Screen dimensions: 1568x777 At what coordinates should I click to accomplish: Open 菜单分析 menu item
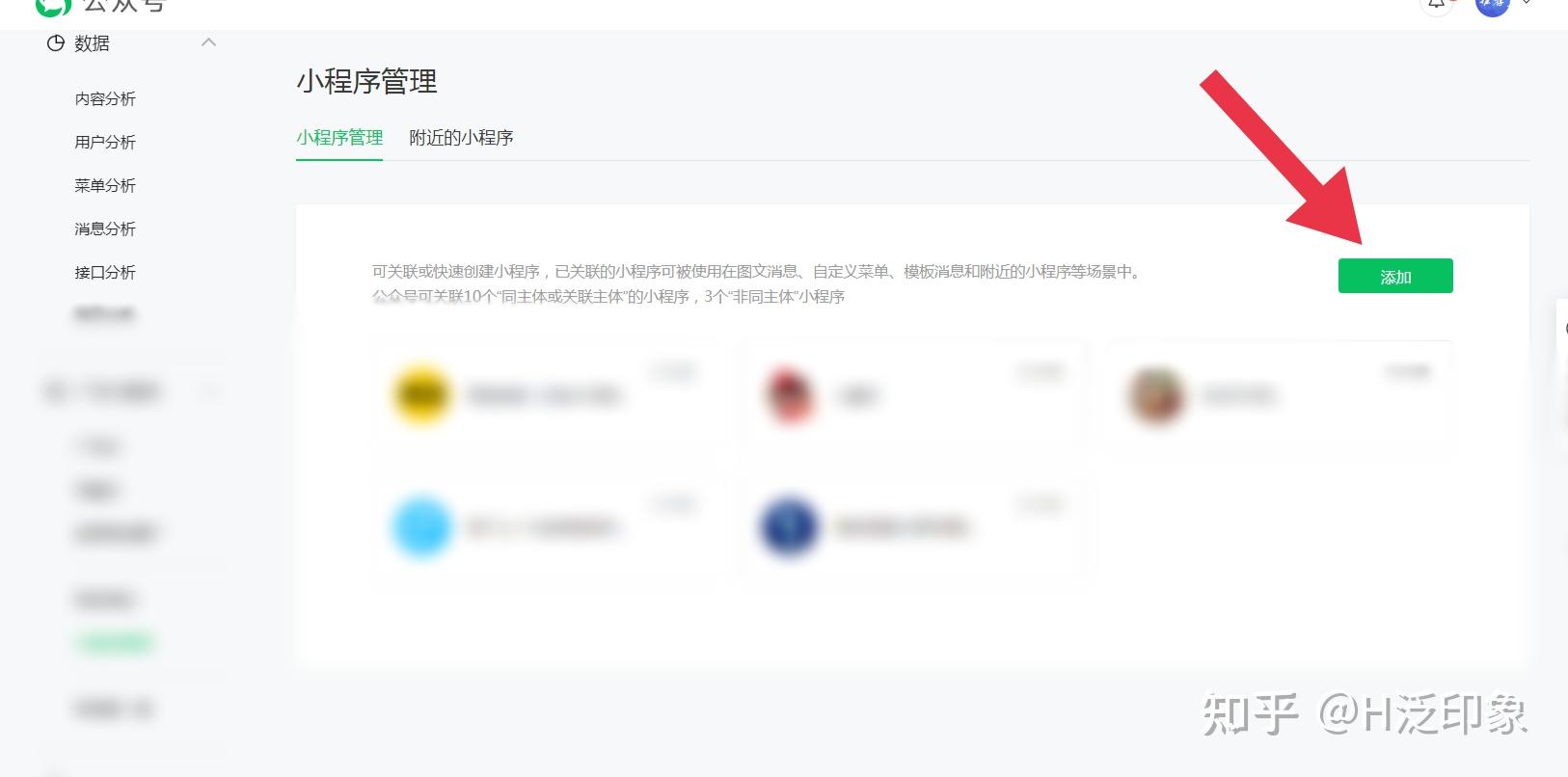click(105, 185)
